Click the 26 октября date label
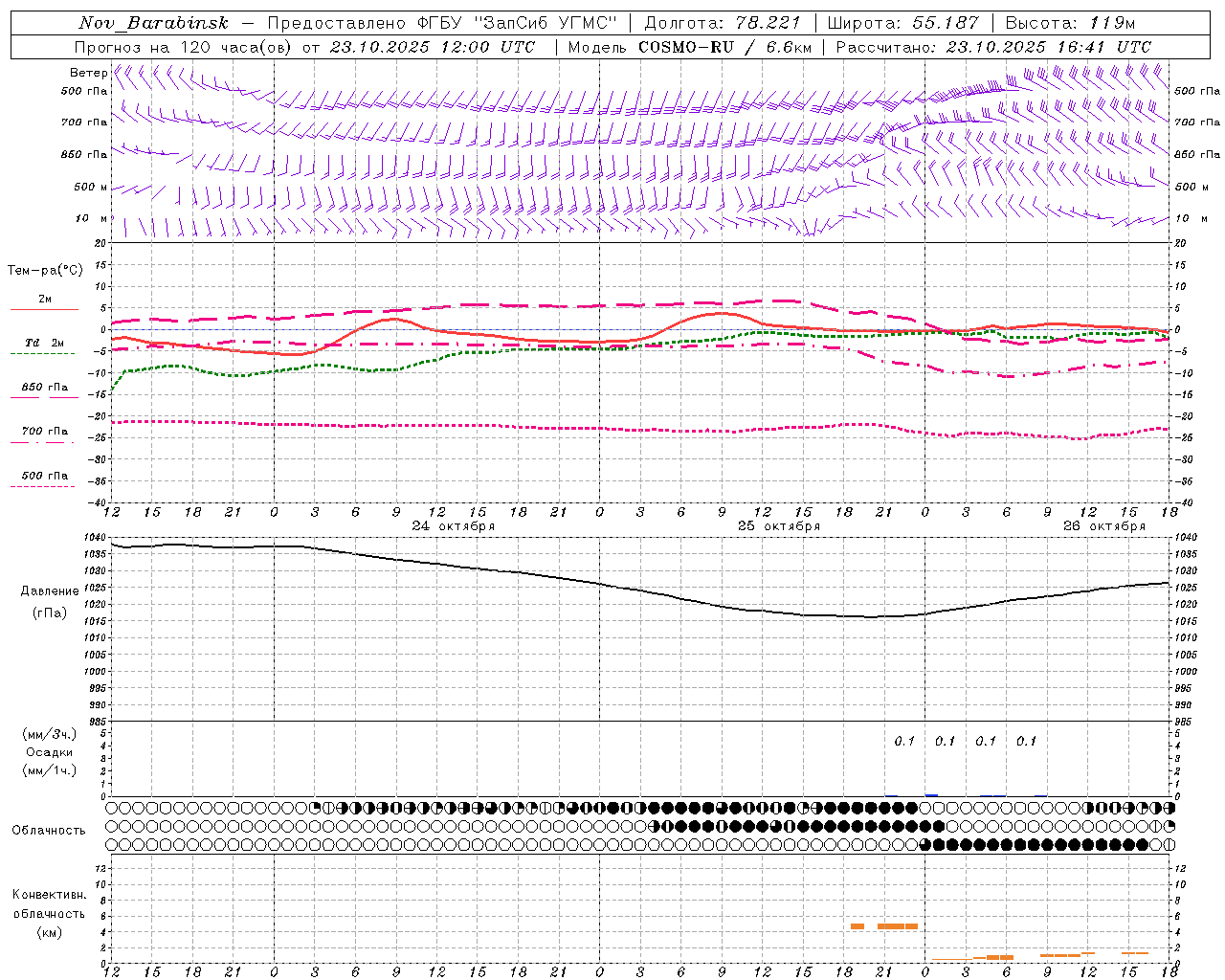The height and width of the screenshot is (980, 1225). (1104, 526)
